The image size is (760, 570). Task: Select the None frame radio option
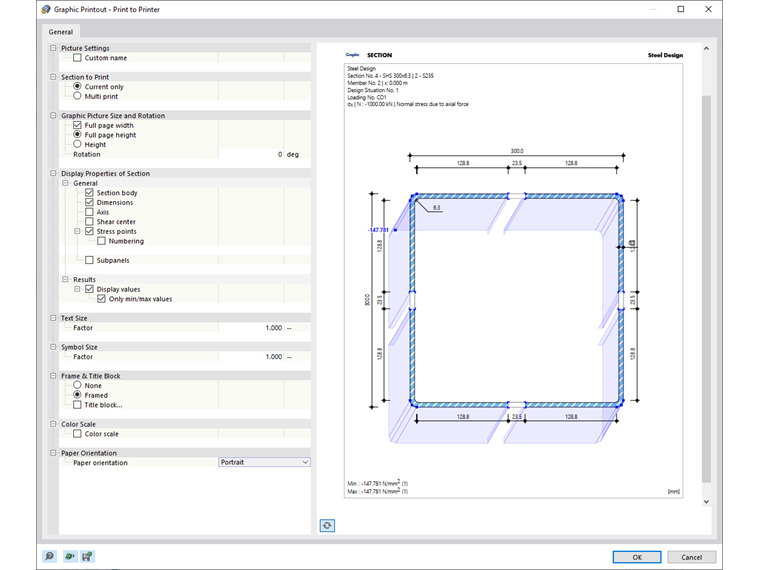click(x=77, y=385)
